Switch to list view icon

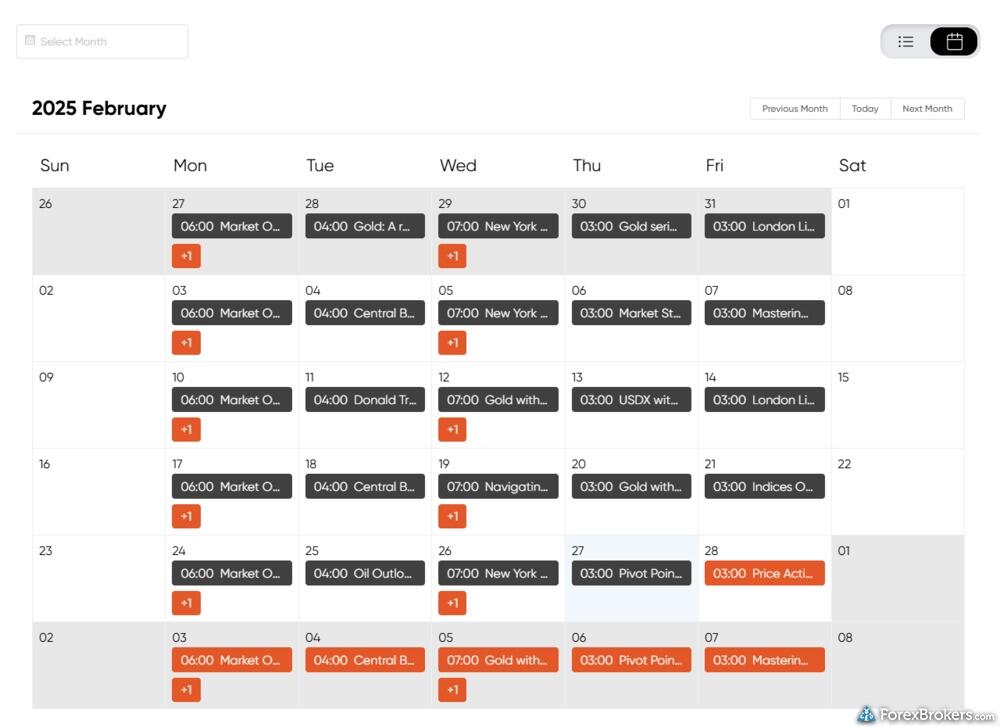(x=906, y=41)
